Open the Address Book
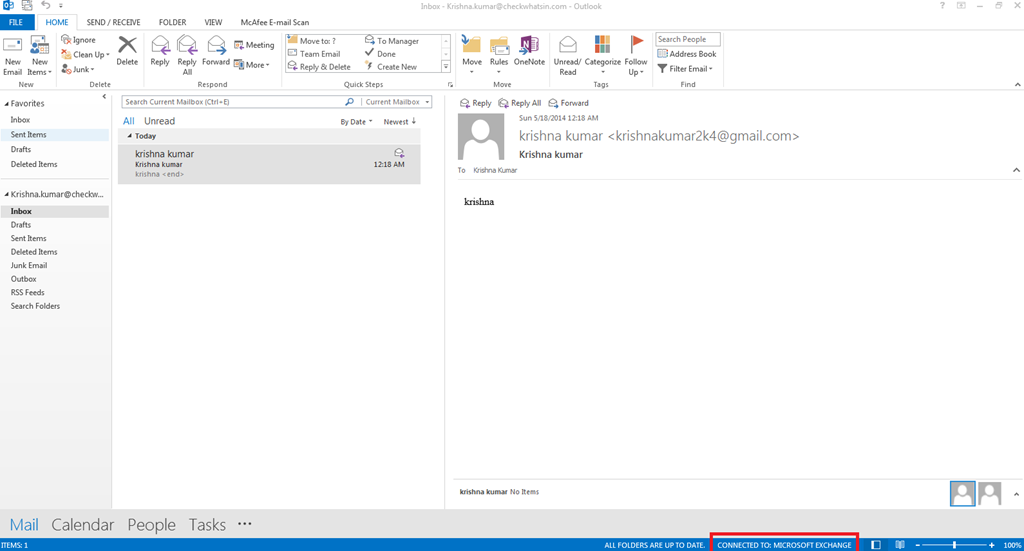Image resolution: width=1024 pixels, height=551 pixels. click(687, 54)
